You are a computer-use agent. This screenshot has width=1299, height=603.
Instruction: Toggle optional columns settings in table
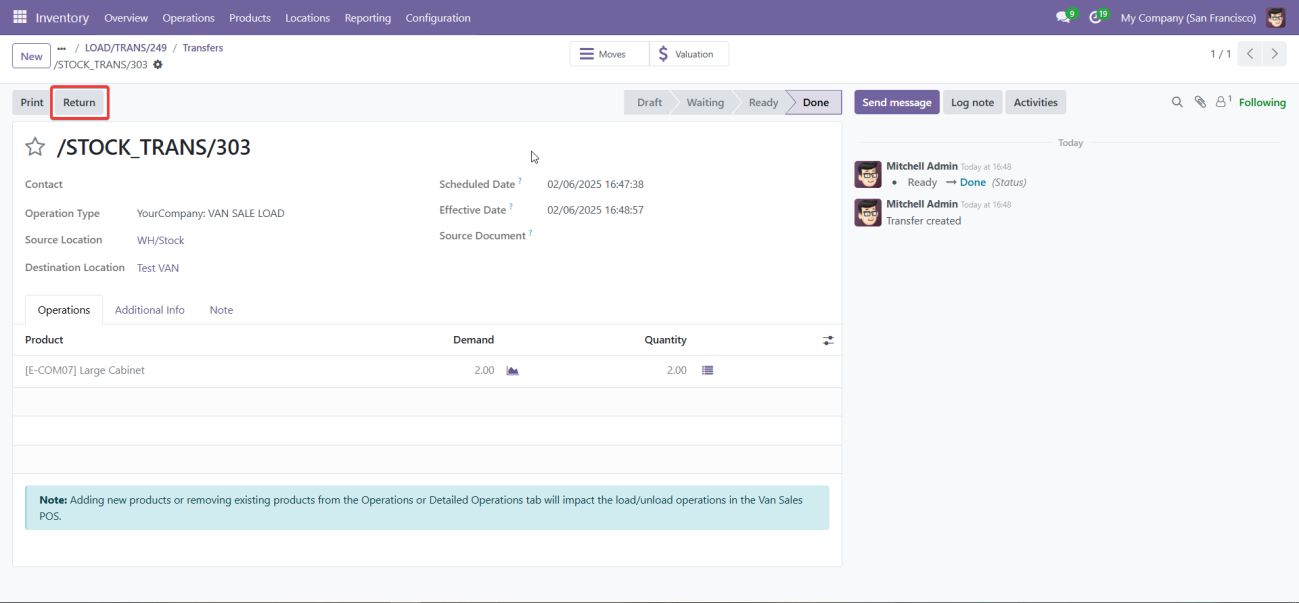click(x=828, y=341)
